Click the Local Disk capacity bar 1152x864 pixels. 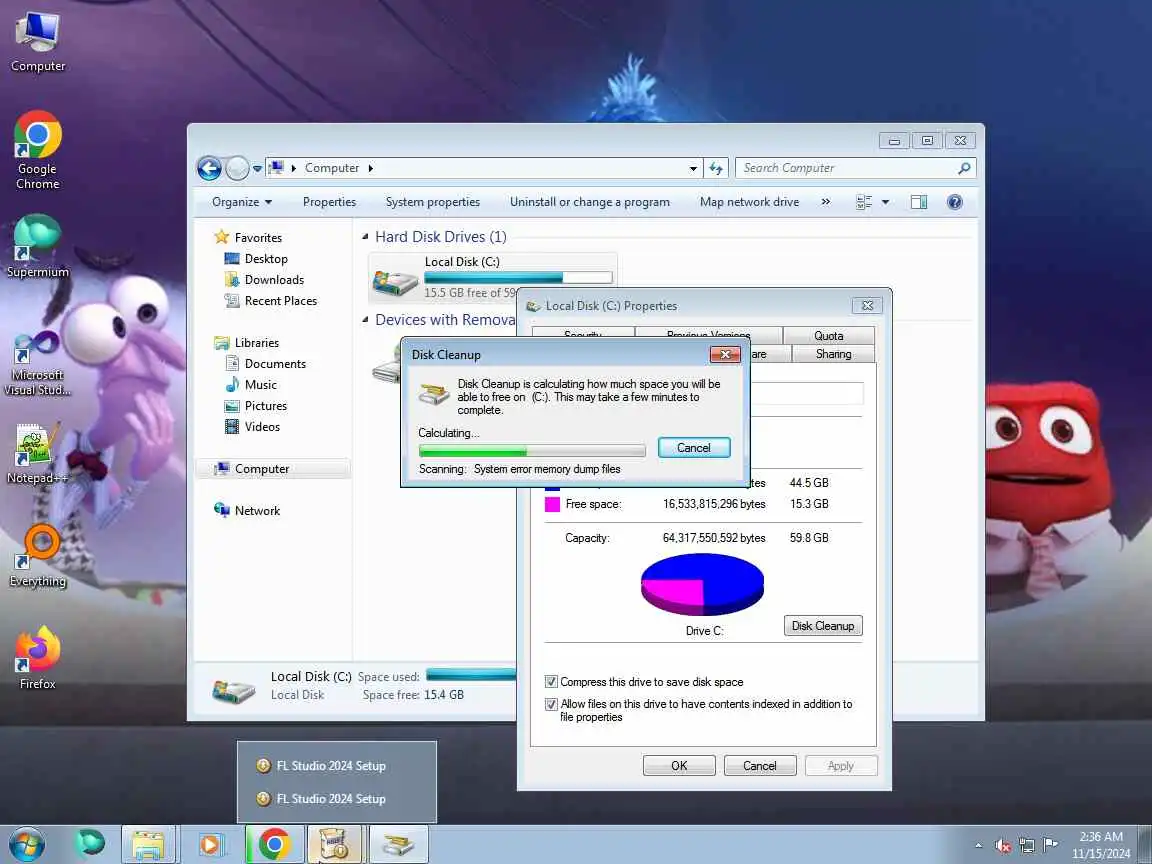coord(518,278)
